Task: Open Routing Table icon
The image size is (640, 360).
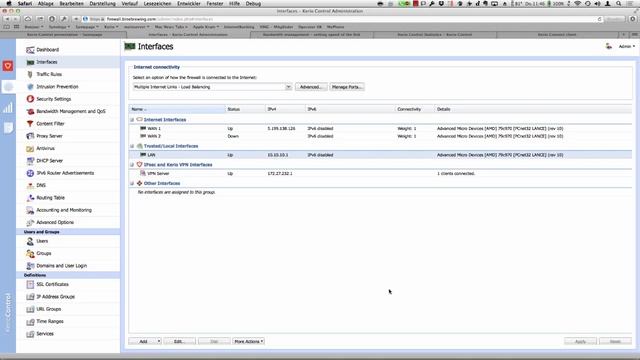Action: (30, 198)
